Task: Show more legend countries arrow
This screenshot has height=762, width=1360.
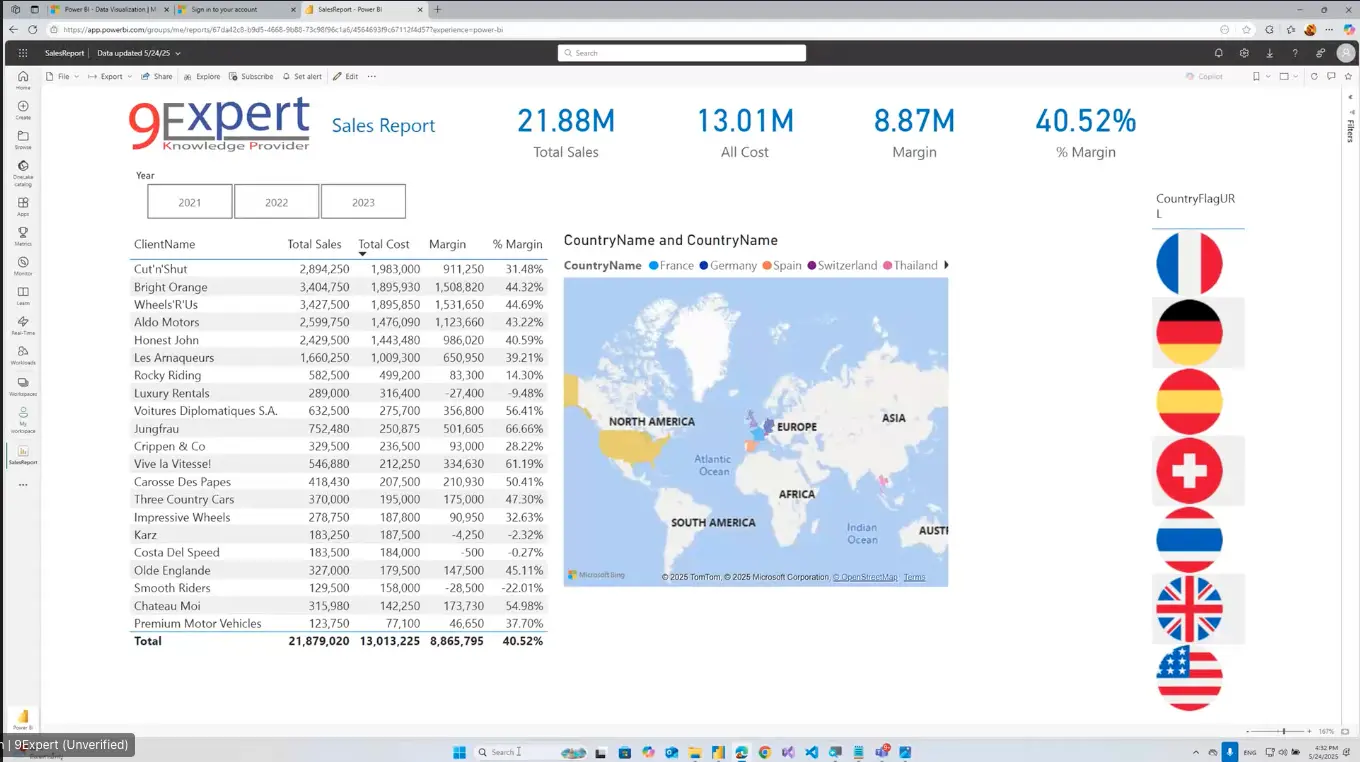Action: pos(946,265)
